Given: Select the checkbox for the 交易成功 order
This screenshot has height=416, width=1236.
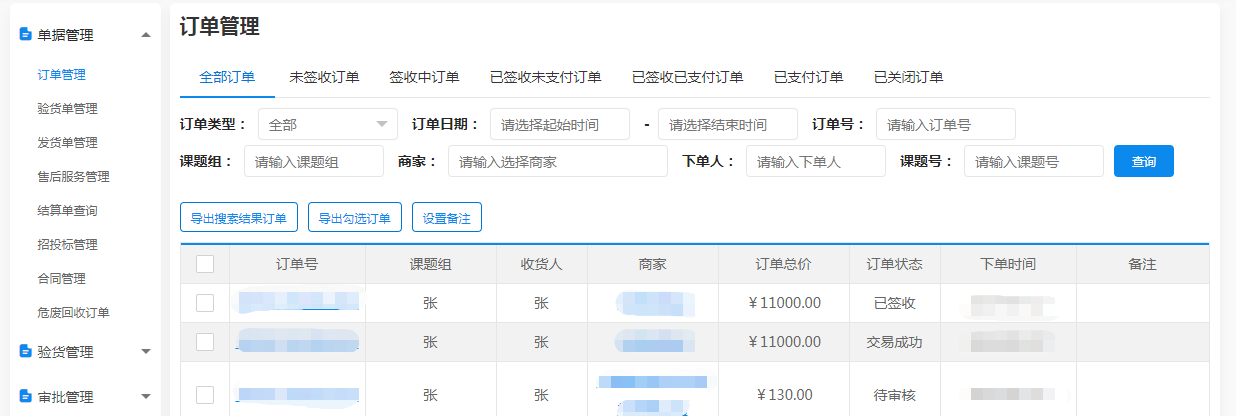Looking at the screenshot, I should tap(205, 342).
